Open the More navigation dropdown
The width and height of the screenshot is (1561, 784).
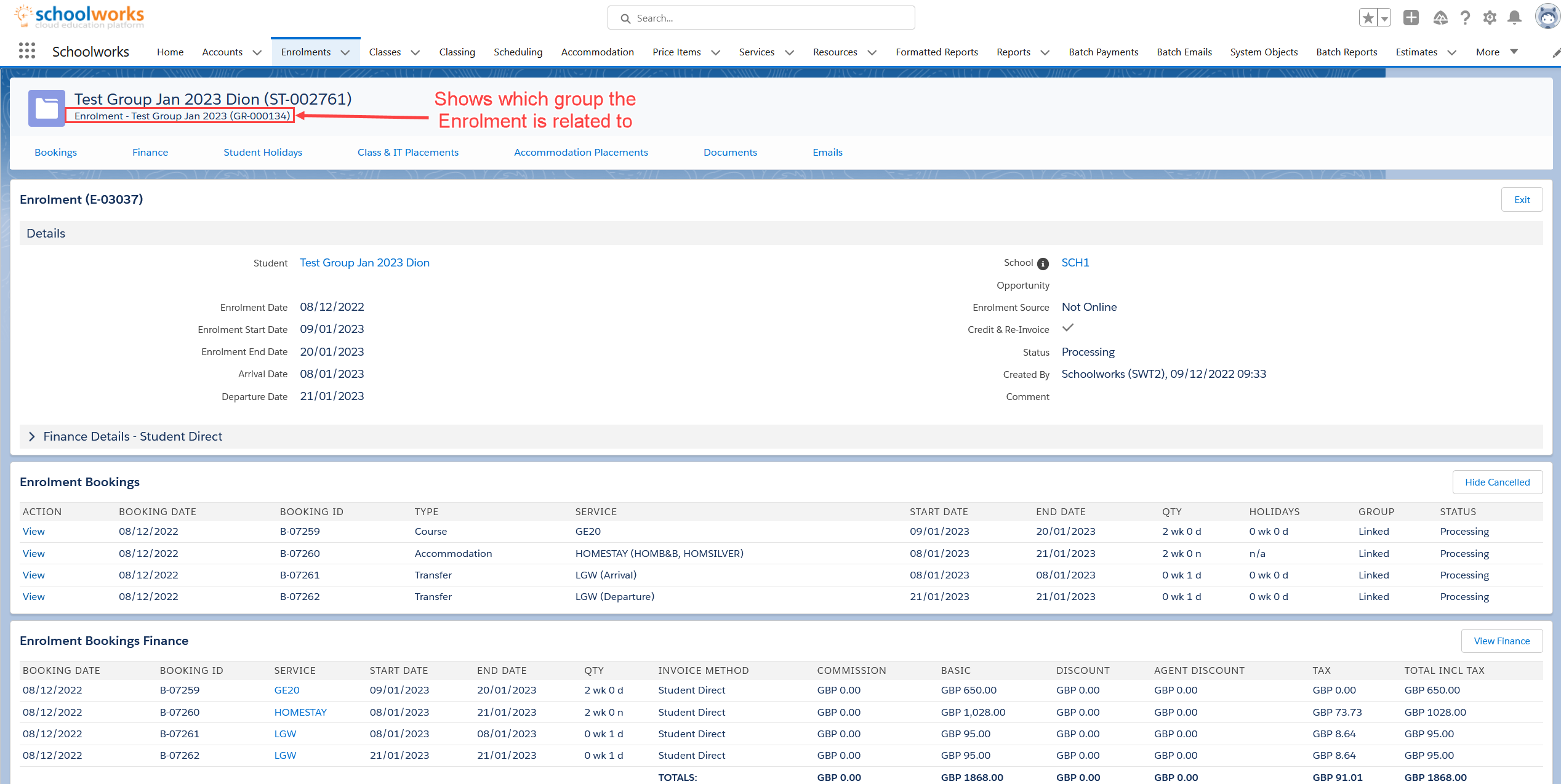pos(1497,52)
